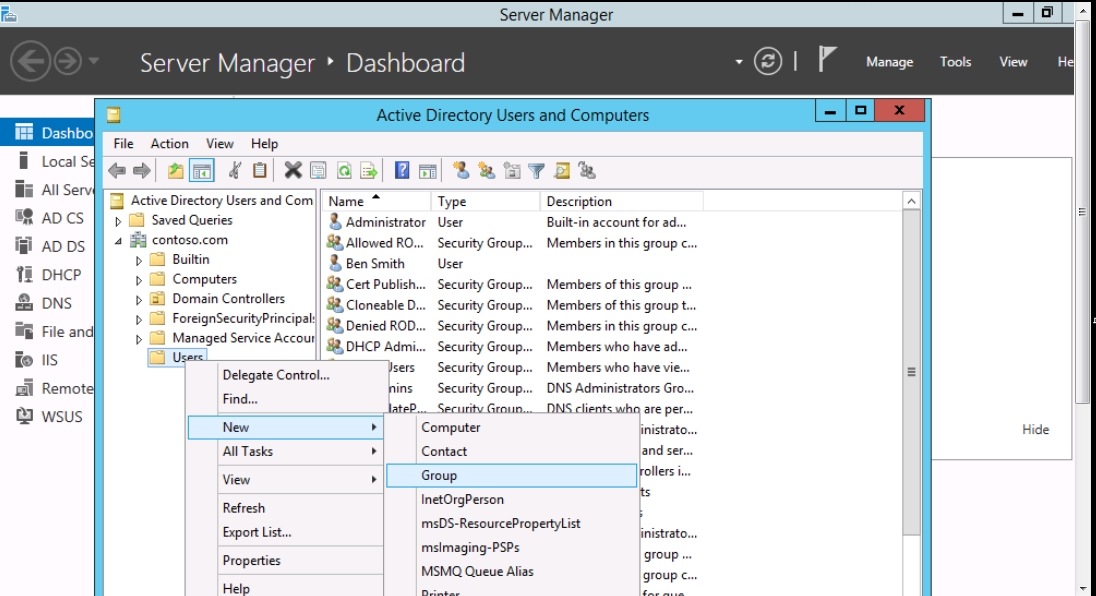Sort list by Description column header
Screen dimensions: 1096x596
[x=621, y=201]
